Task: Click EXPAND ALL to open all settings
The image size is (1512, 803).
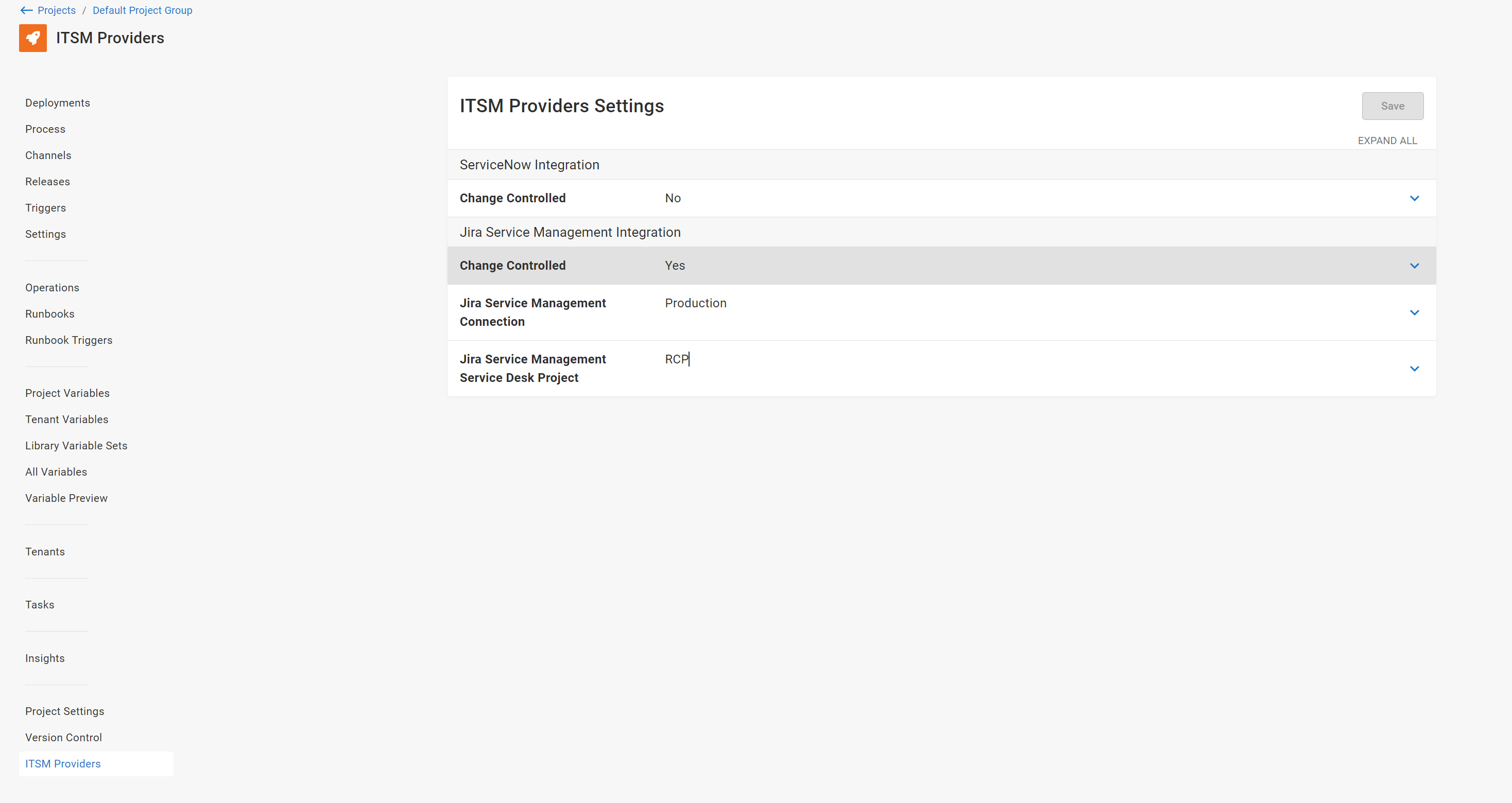Action: (x=1387, y=140)
